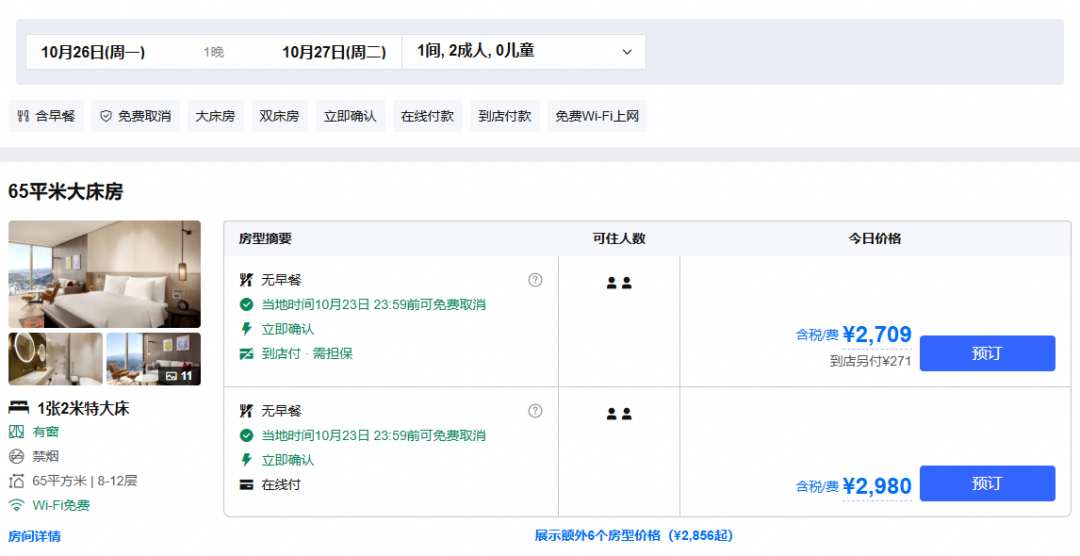This screenshot has width=1080, height=556.
Task: Toggle the 含早餐 filter
Action: coord(46,116)
